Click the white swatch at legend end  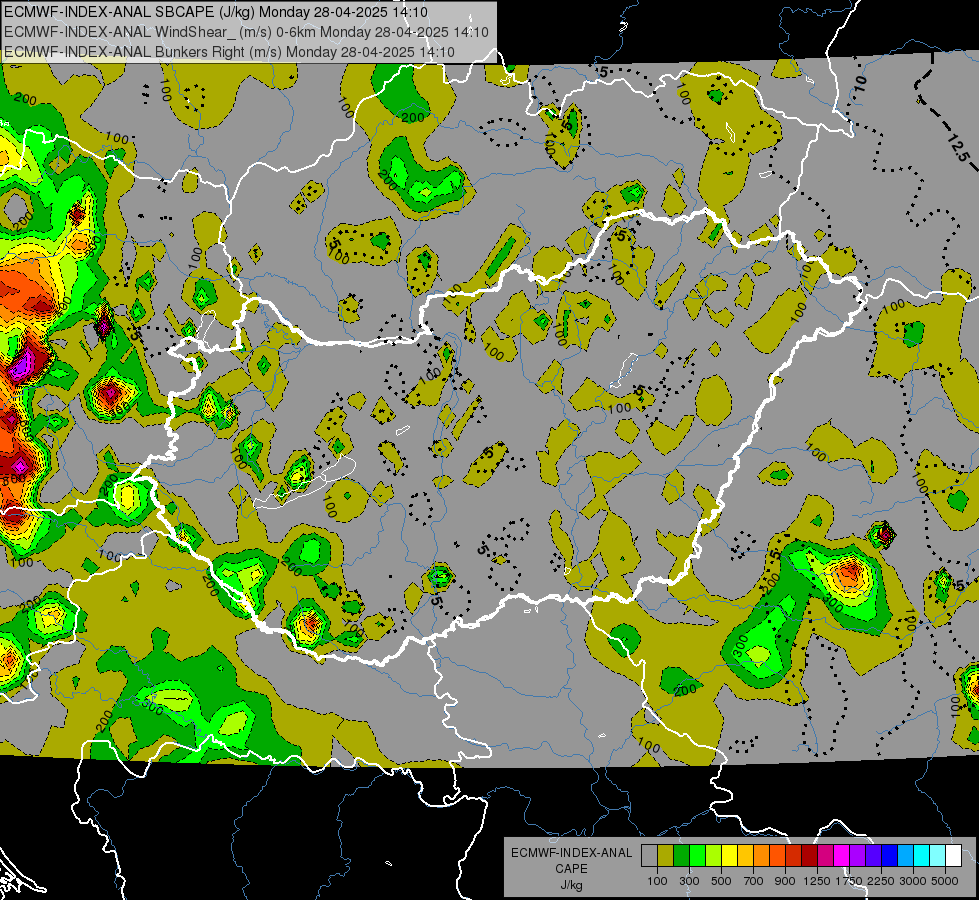pyautogui.click(x=953, y=856)
